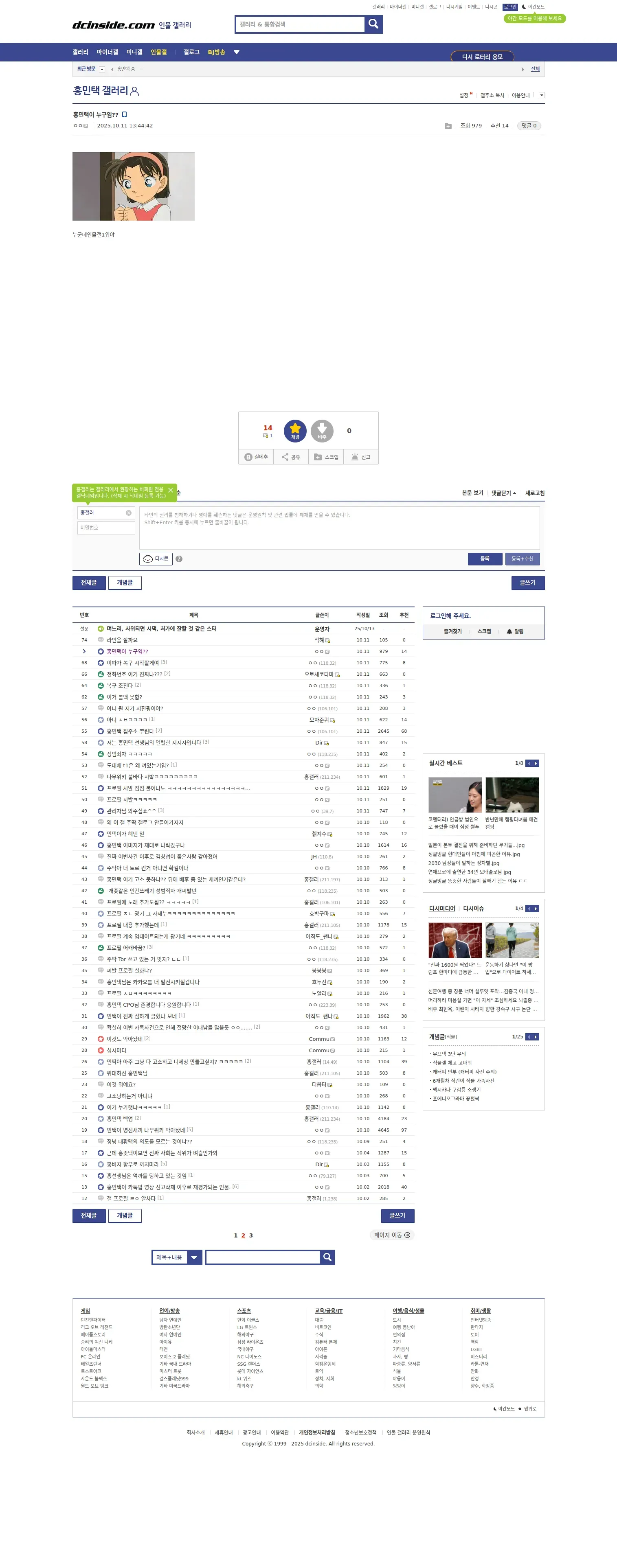Click the dcinside.com logo
617x1568 pixels.
pyautogui.click(x=113, y=25)
